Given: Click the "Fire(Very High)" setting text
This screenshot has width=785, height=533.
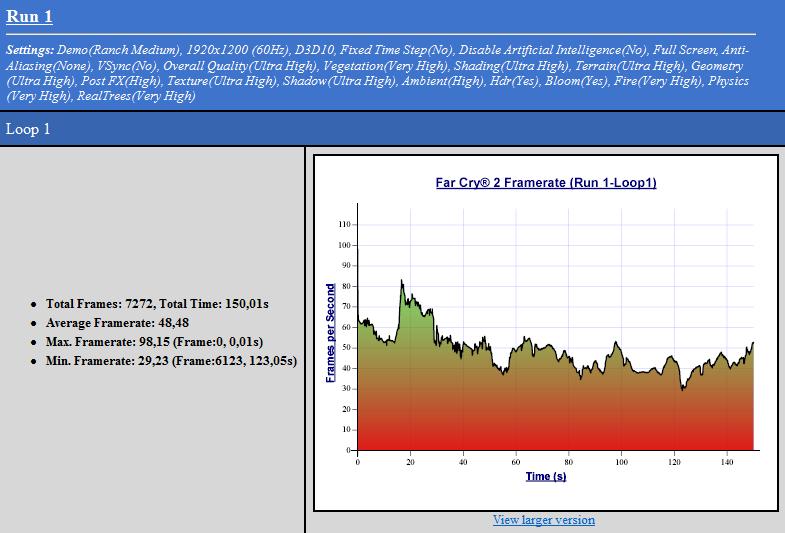Looking at the screenshot, I should (x=657, y=81).
